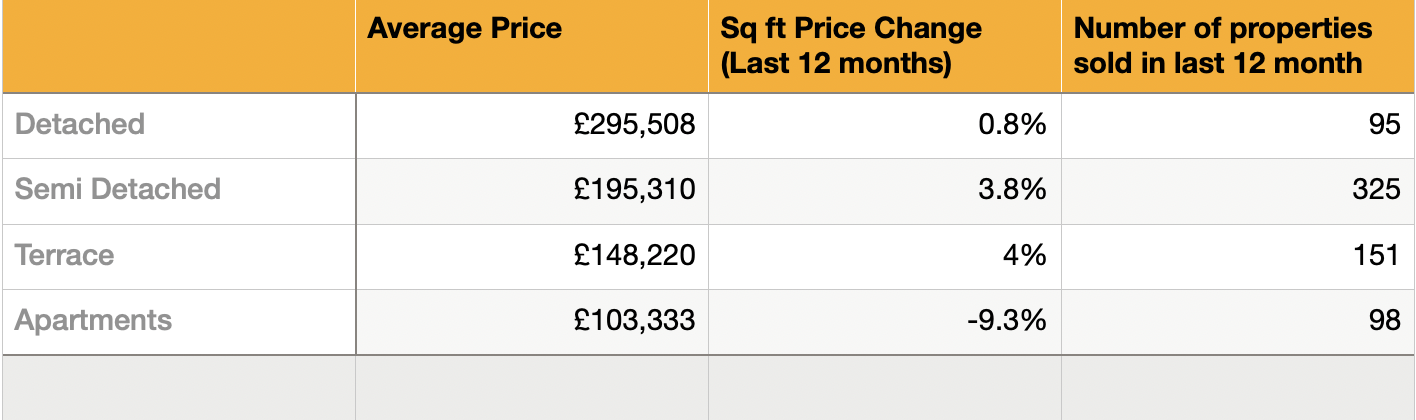Screen dimensions: 1416x420
Task: Click the 95 properties sold cell
Action: point(1385,125)
